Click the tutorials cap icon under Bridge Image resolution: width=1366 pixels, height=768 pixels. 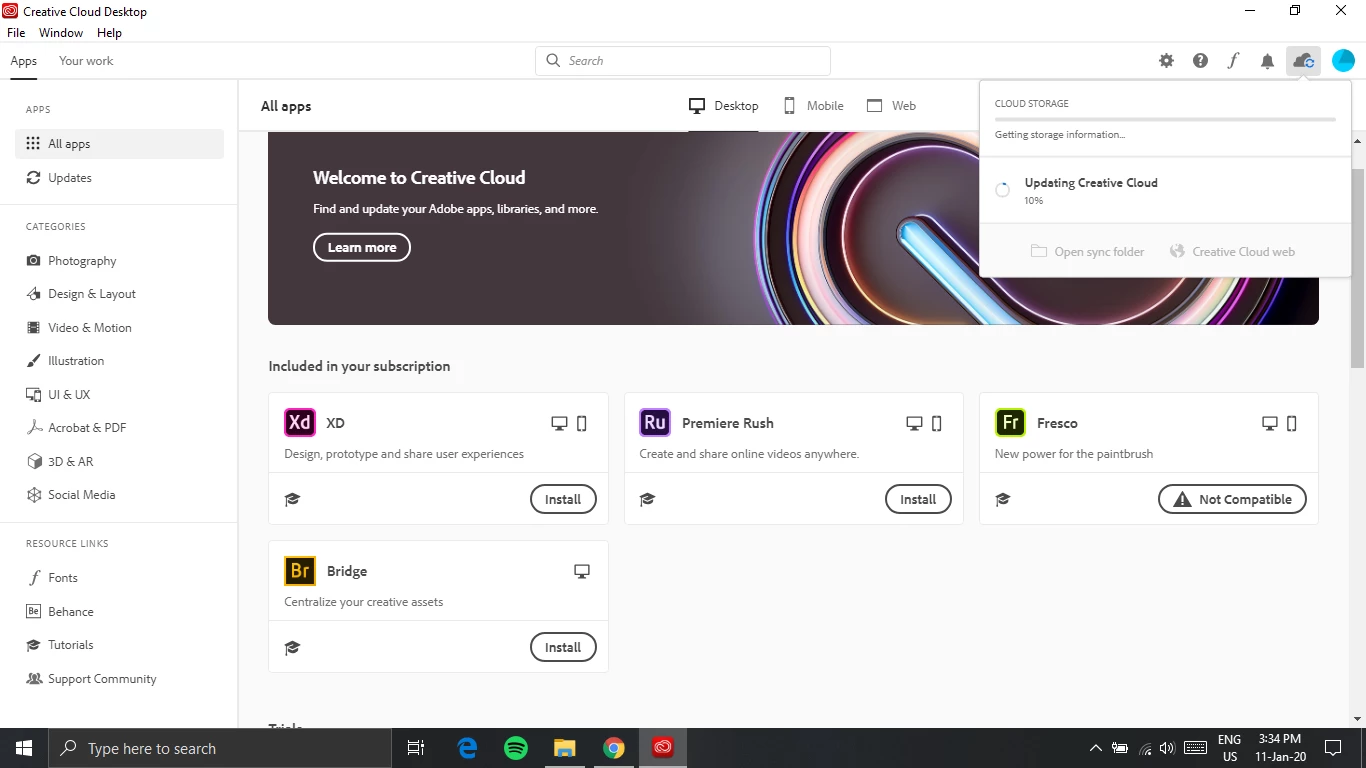tap(292, 647)
